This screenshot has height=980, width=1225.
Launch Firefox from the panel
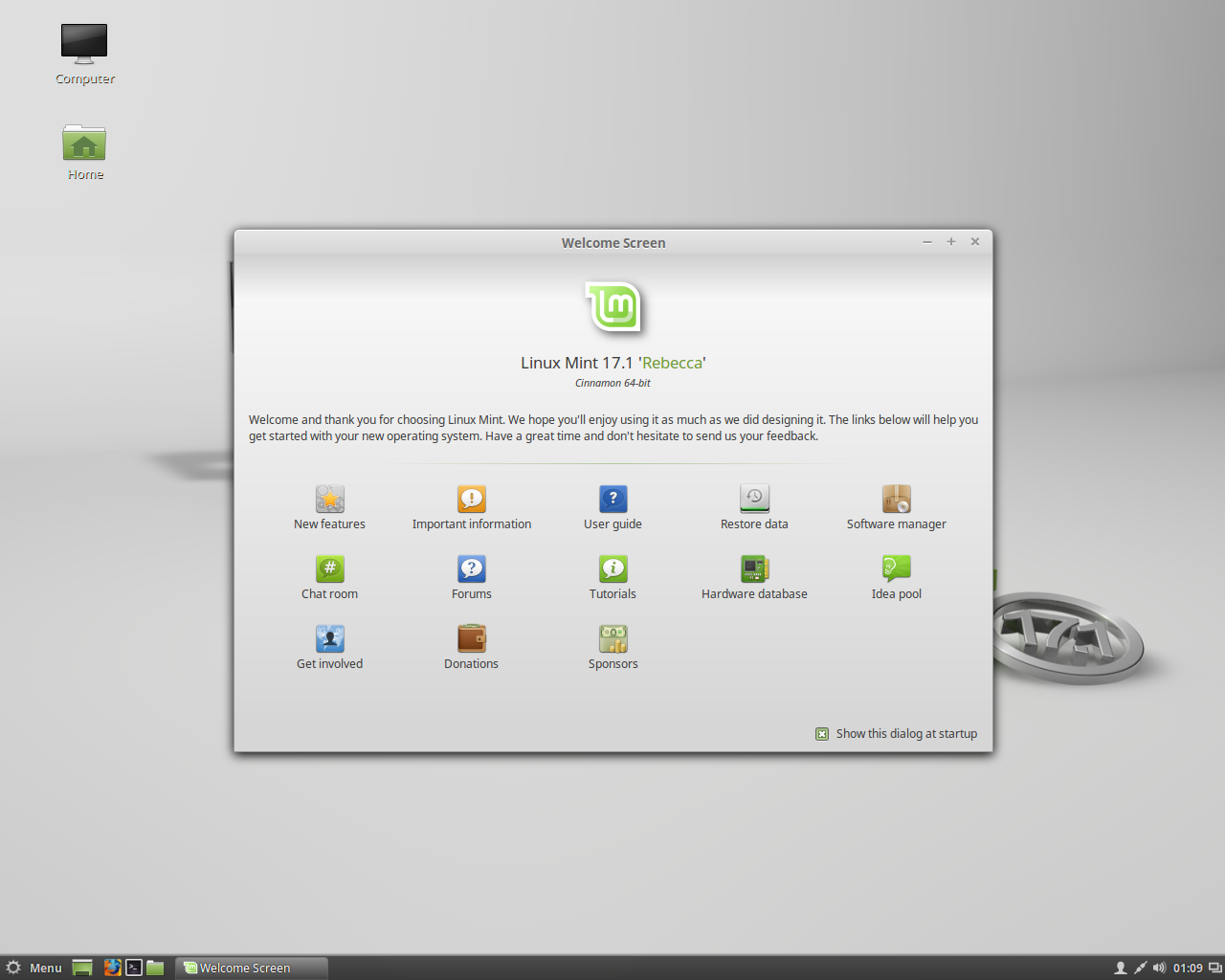click(x=112, y=968)
